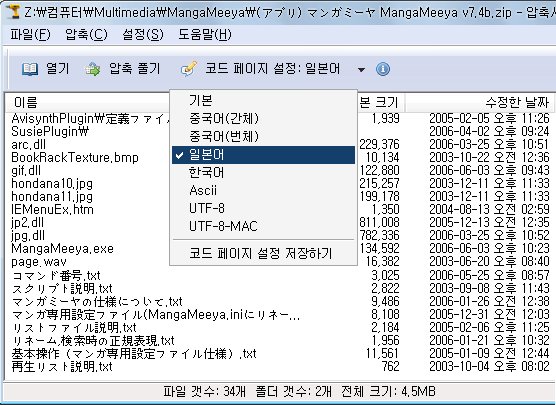556x405 pixels.
Task: Sort by the 본 크기 size column header
Action: (381, 103)
